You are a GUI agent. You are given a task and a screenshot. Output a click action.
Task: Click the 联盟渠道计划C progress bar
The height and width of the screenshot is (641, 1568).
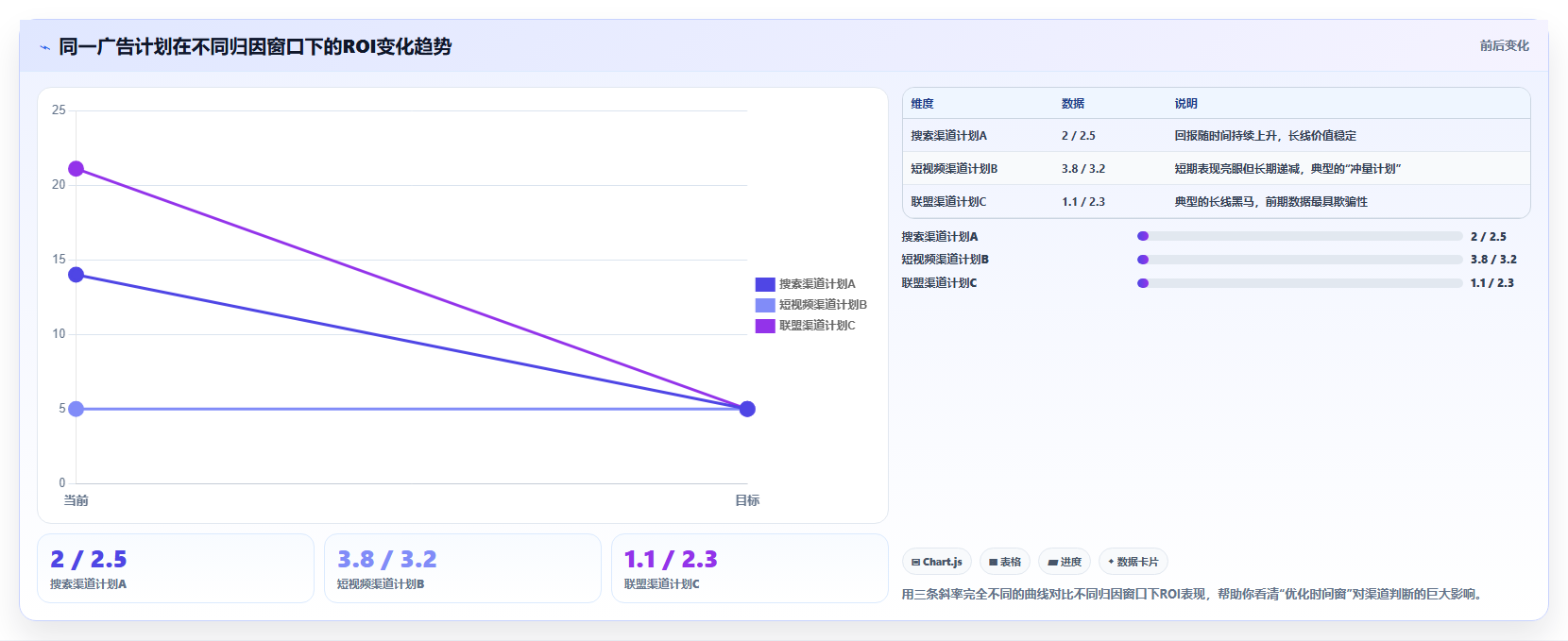pyautogui.click(x=1300, y=283)
